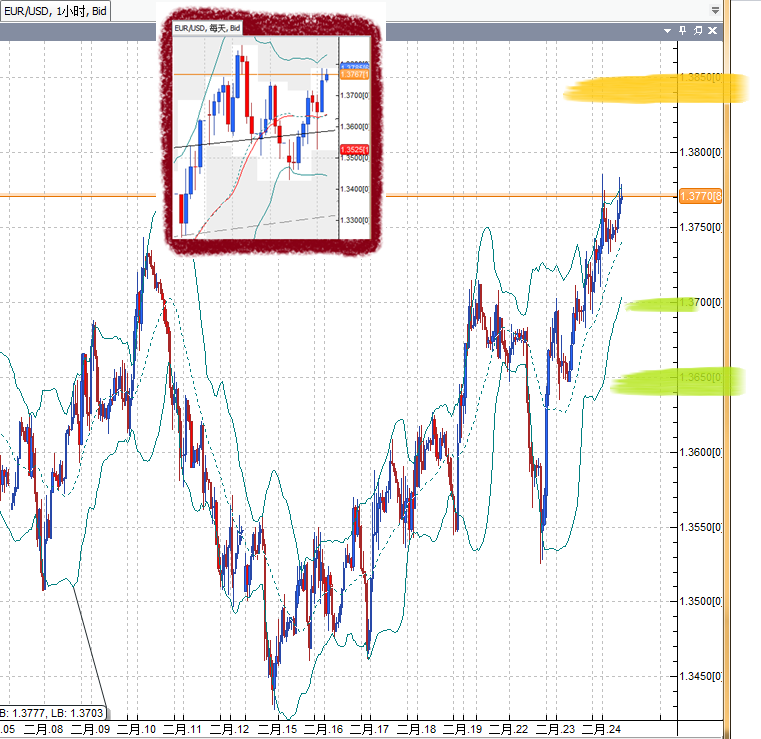761x739 pixels.
Task: Click the 二月.19 date label
Action: pos(462,729)
